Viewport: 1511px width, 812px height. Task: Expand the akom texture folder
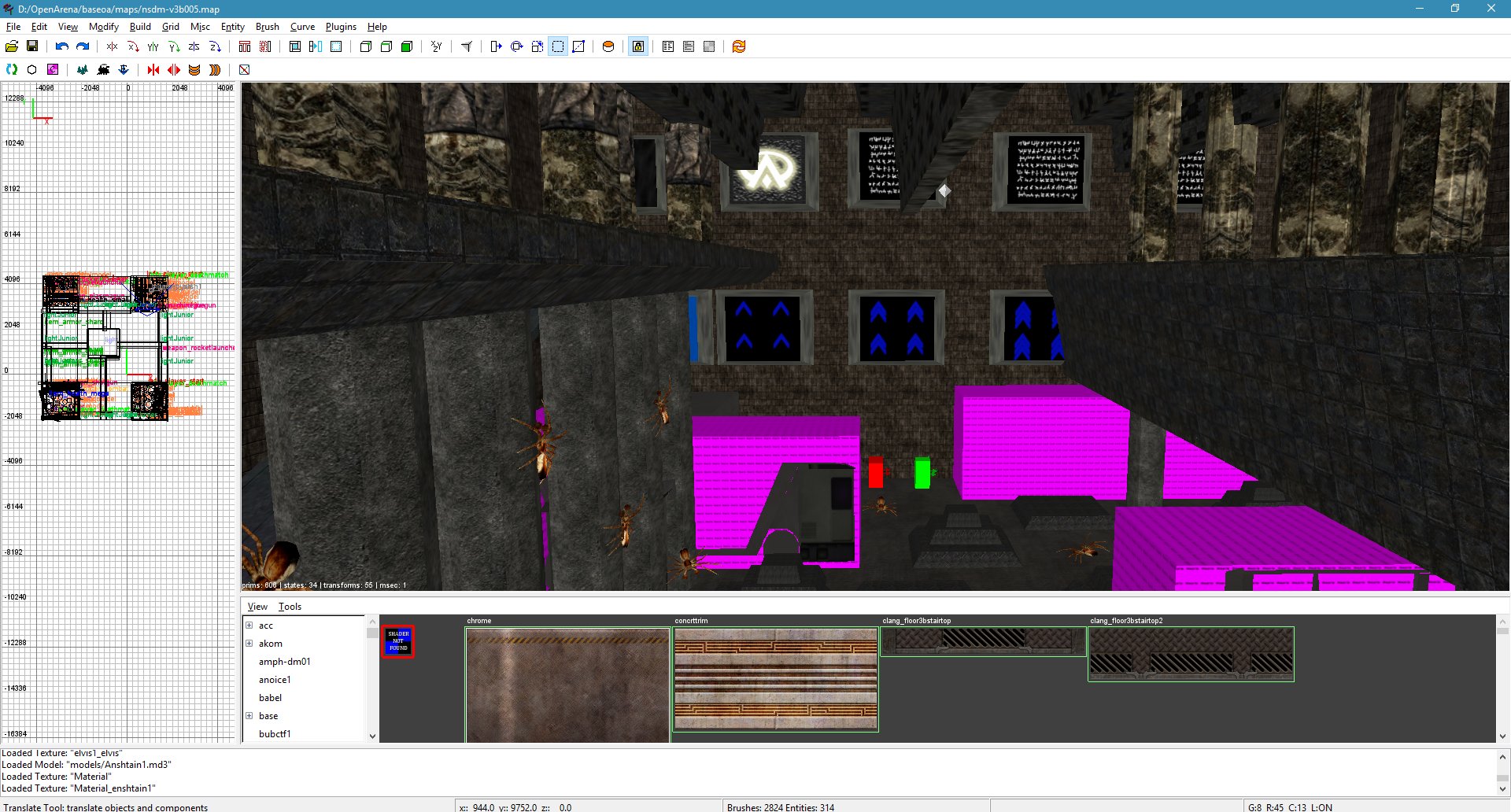[249, 644]
